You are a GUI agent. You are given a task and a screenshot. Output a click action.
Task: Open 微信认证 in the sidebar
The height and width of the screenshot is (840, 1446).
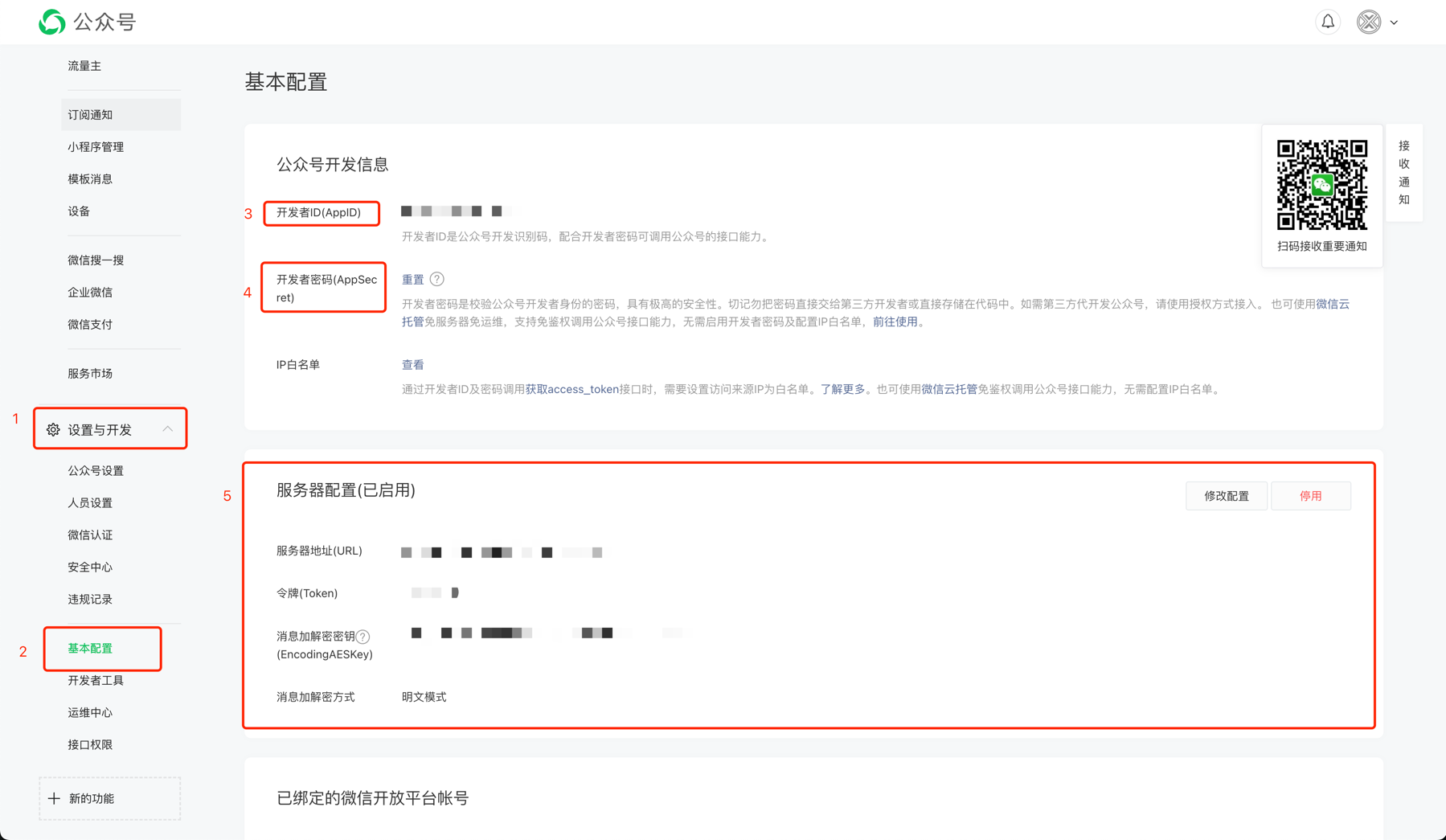click(x=90, y=535)
